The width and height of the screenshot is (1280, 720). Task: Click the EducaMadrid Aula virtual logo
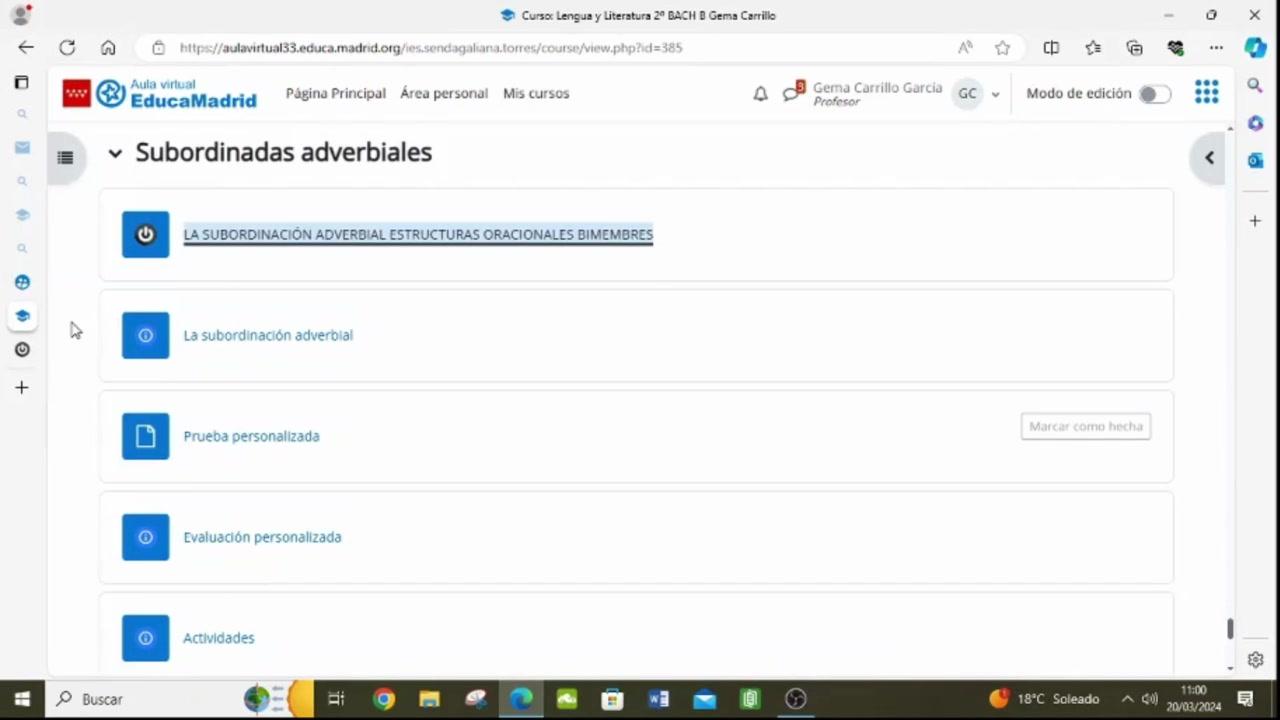(x=160, y=93)
